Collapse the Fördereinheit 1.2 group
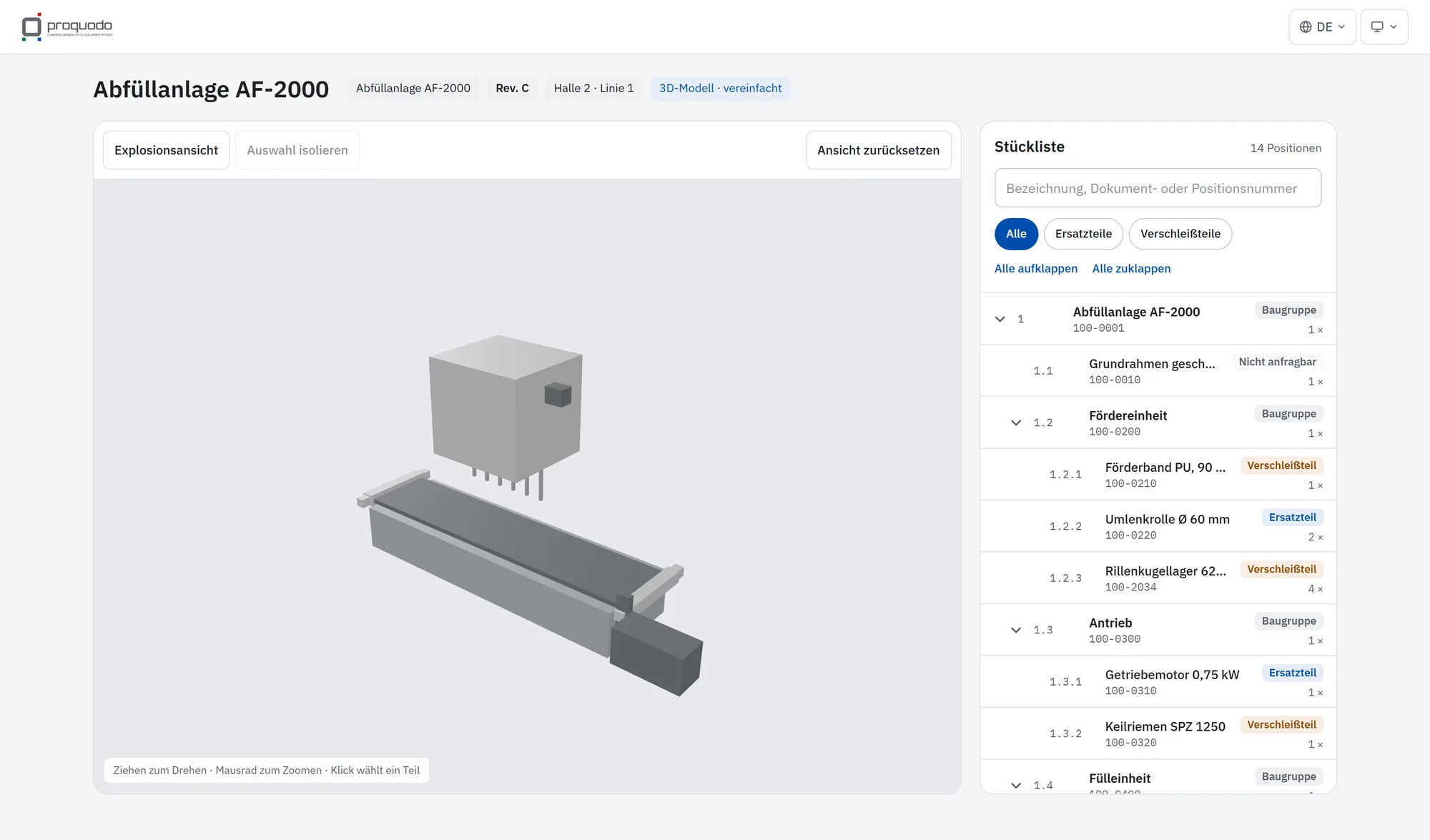The height and width of the screenshot is (840, 1430). pyautogui.click(x=1016, y=423)
